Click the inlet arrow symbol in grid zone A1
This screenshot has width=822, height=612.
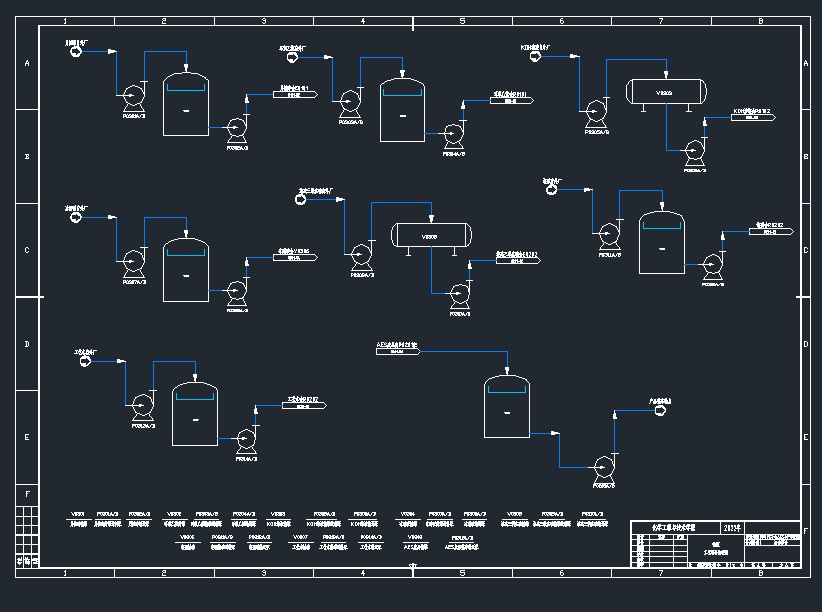tap(76, 51)
